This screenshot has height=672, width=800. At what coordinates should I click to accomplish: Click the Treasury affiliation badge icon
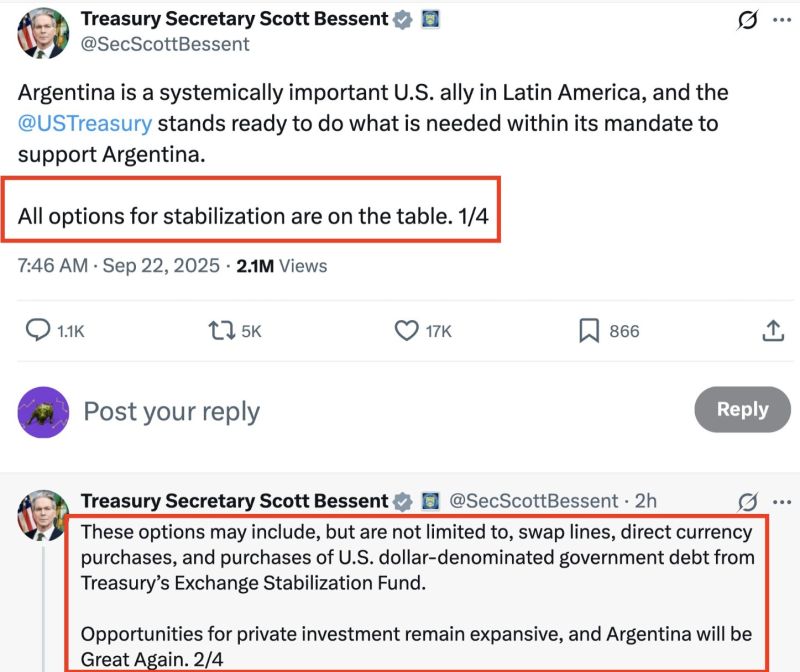(x=431, y=18)
